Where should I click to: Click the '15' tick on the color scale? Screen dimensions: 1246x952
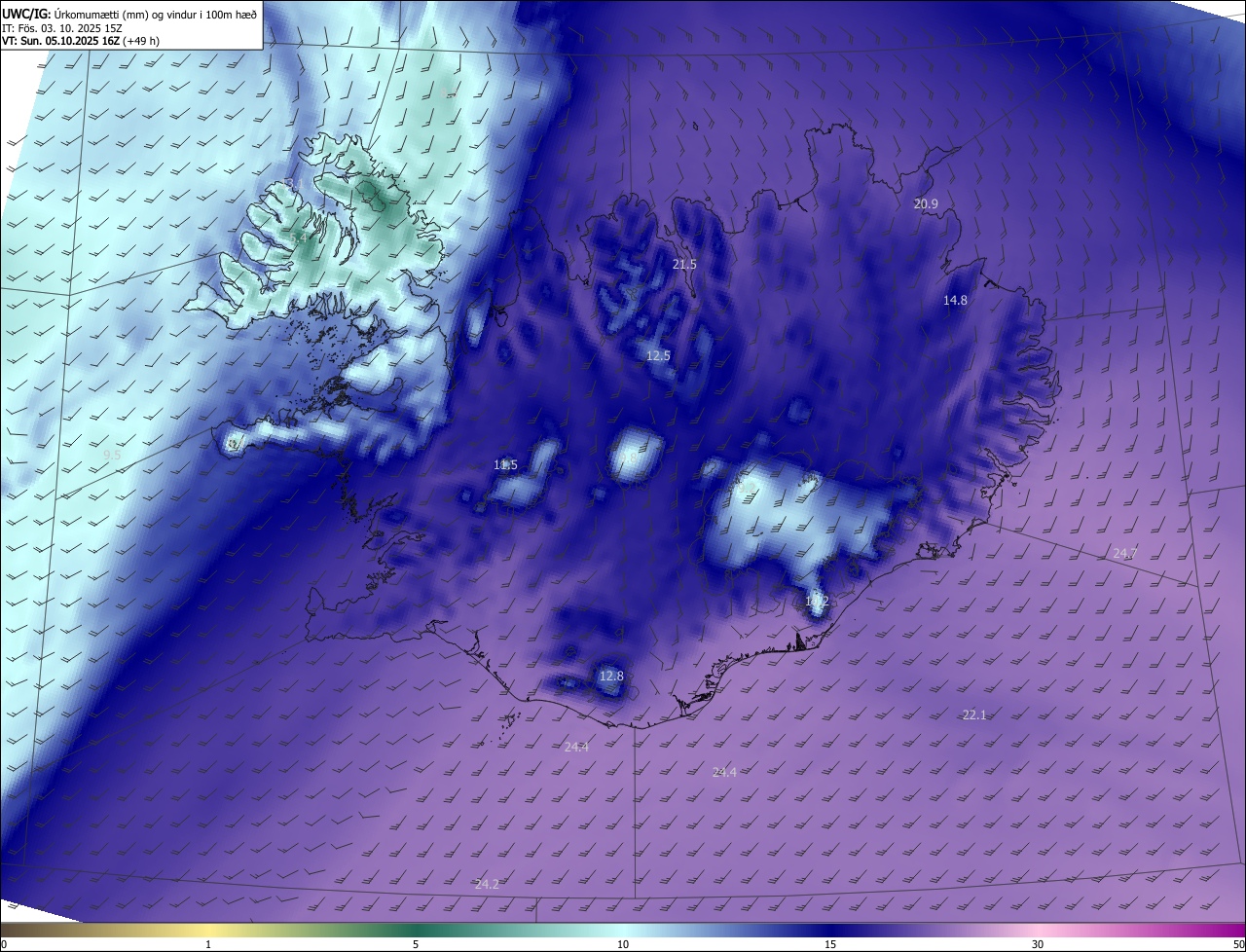click(x=830, y=945)
